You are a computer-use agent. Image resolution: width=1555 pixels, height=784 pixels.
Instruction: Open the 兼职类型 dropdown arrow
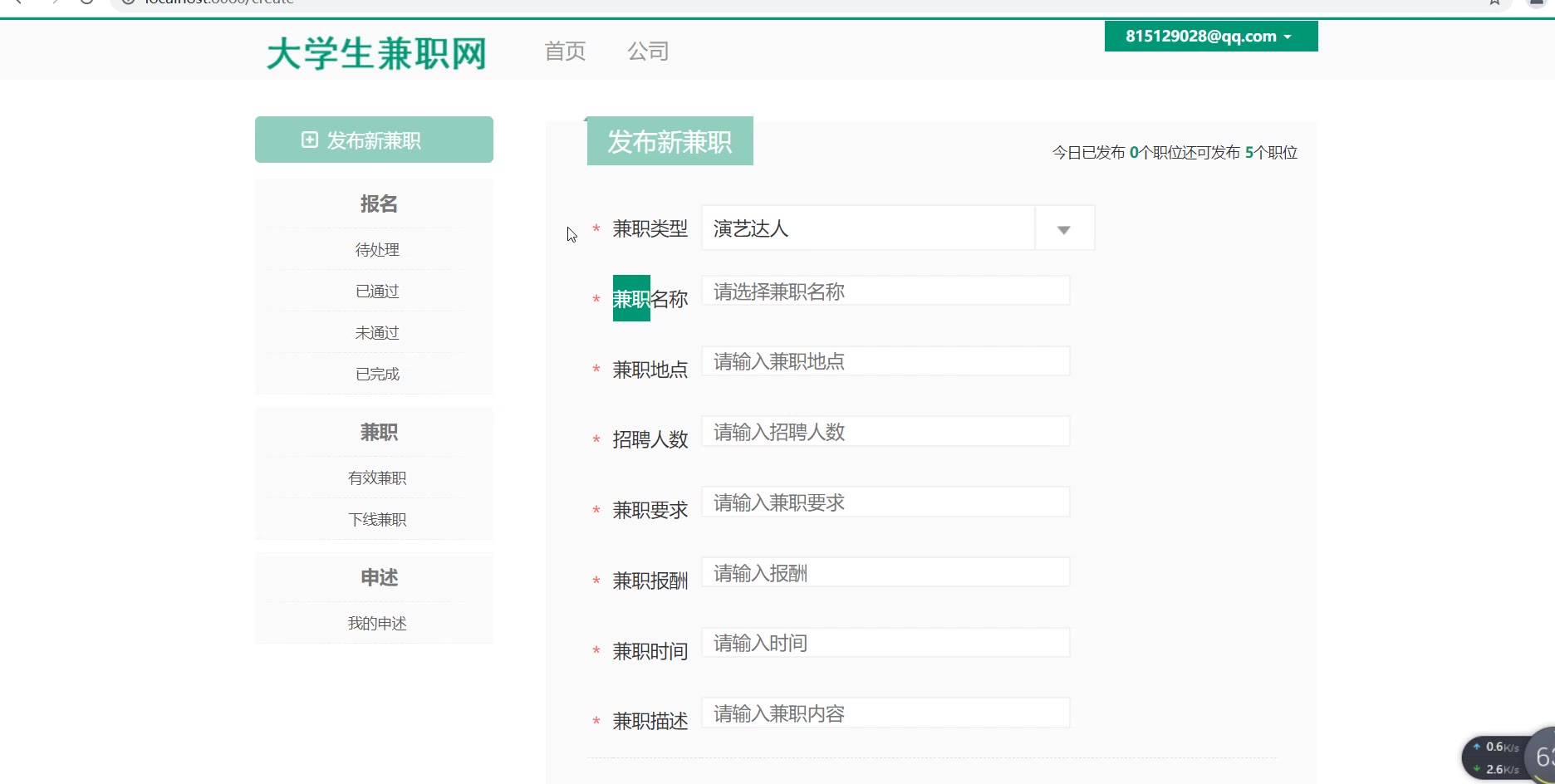coord(1064,228)
